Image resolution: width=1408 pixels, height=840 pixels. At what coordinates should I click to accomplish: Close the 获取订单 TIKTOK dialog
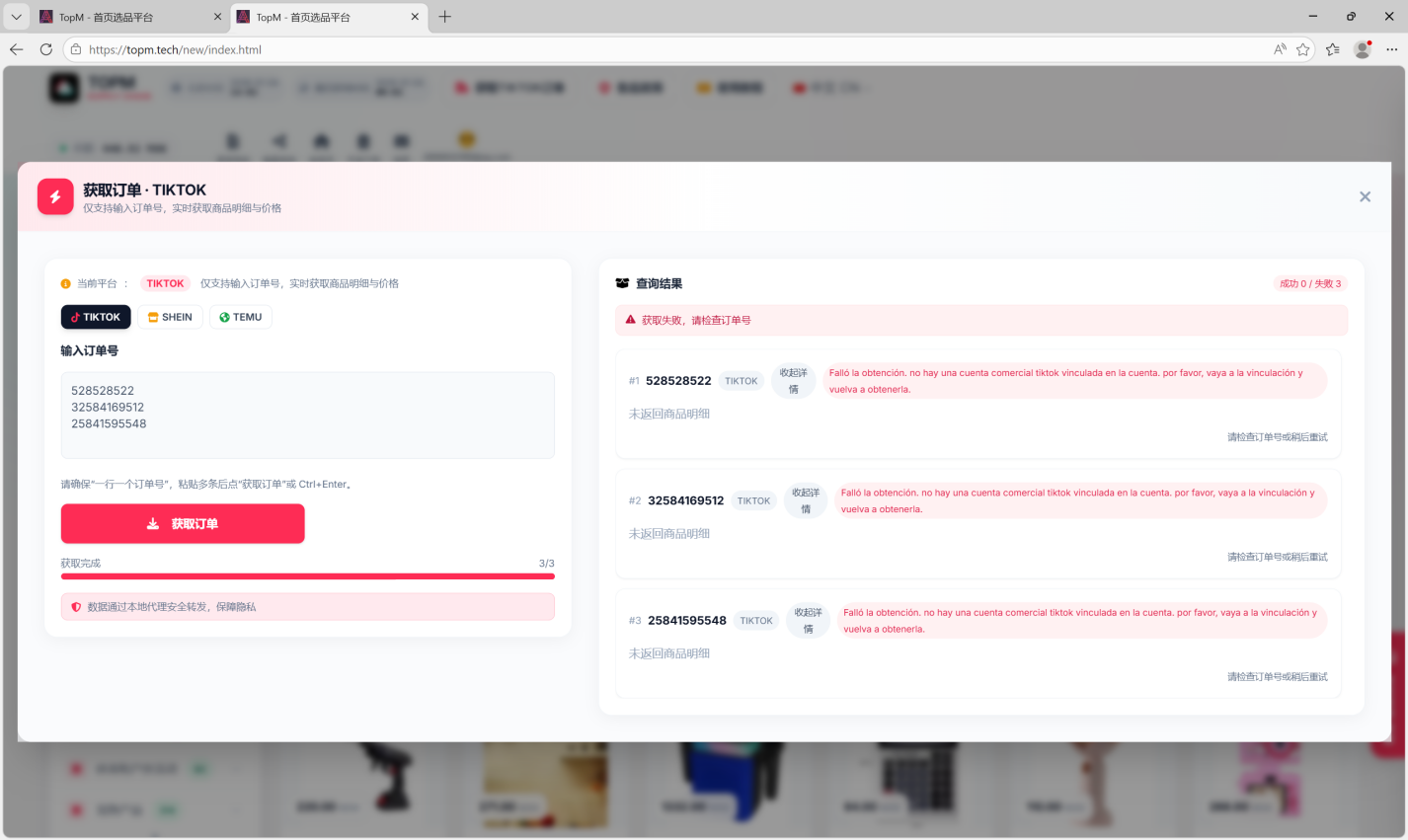coord(1365,196)
